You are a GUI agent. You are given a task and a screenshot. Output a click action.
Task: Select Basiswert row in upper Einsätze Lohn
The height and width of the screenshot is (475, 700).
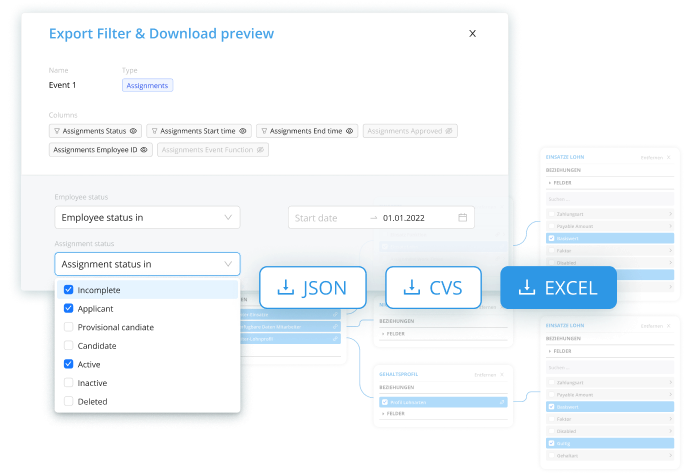pos(610,238)
